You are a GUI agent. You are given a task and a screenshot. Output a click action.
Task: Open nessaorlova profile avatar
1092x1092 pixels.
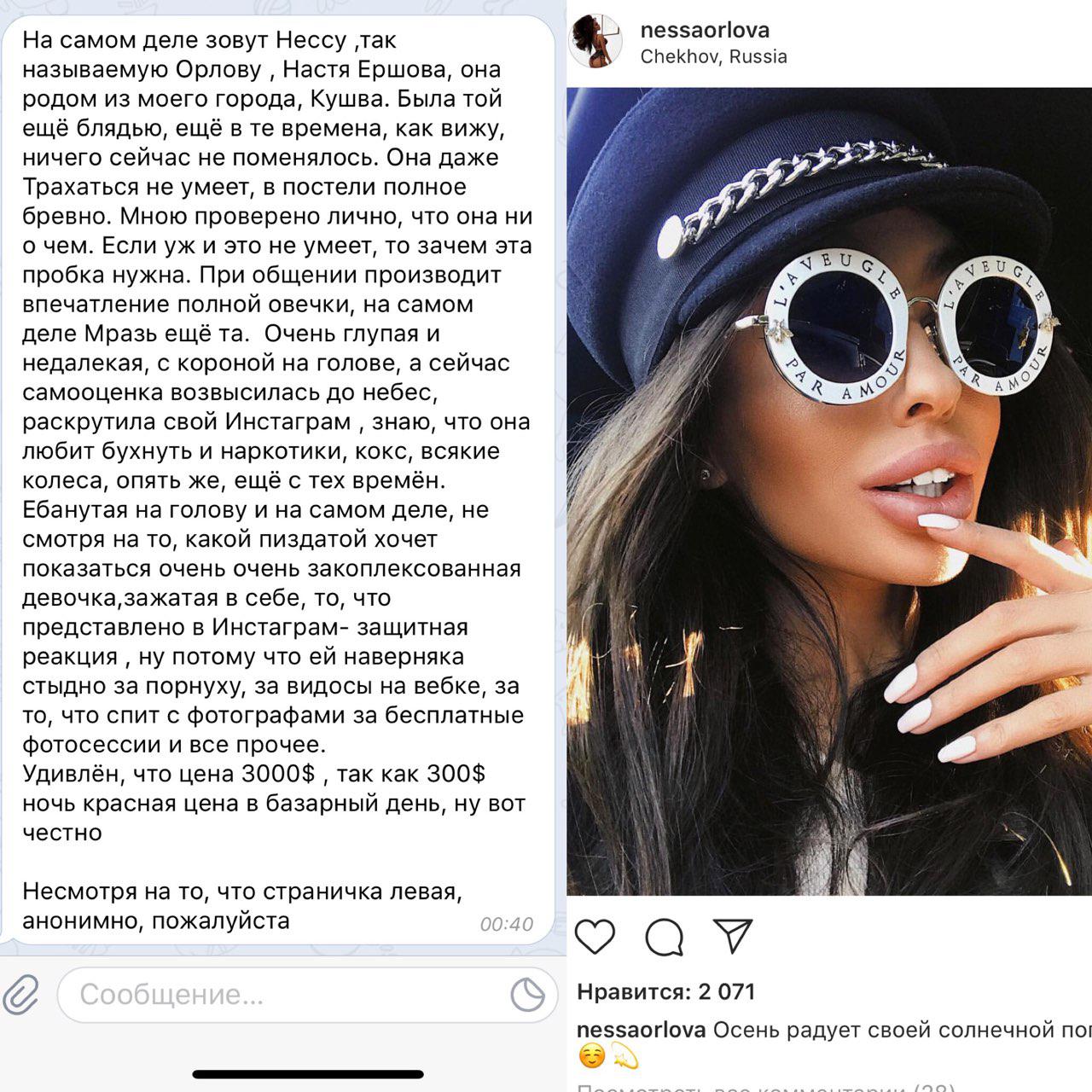pos(595,42)
